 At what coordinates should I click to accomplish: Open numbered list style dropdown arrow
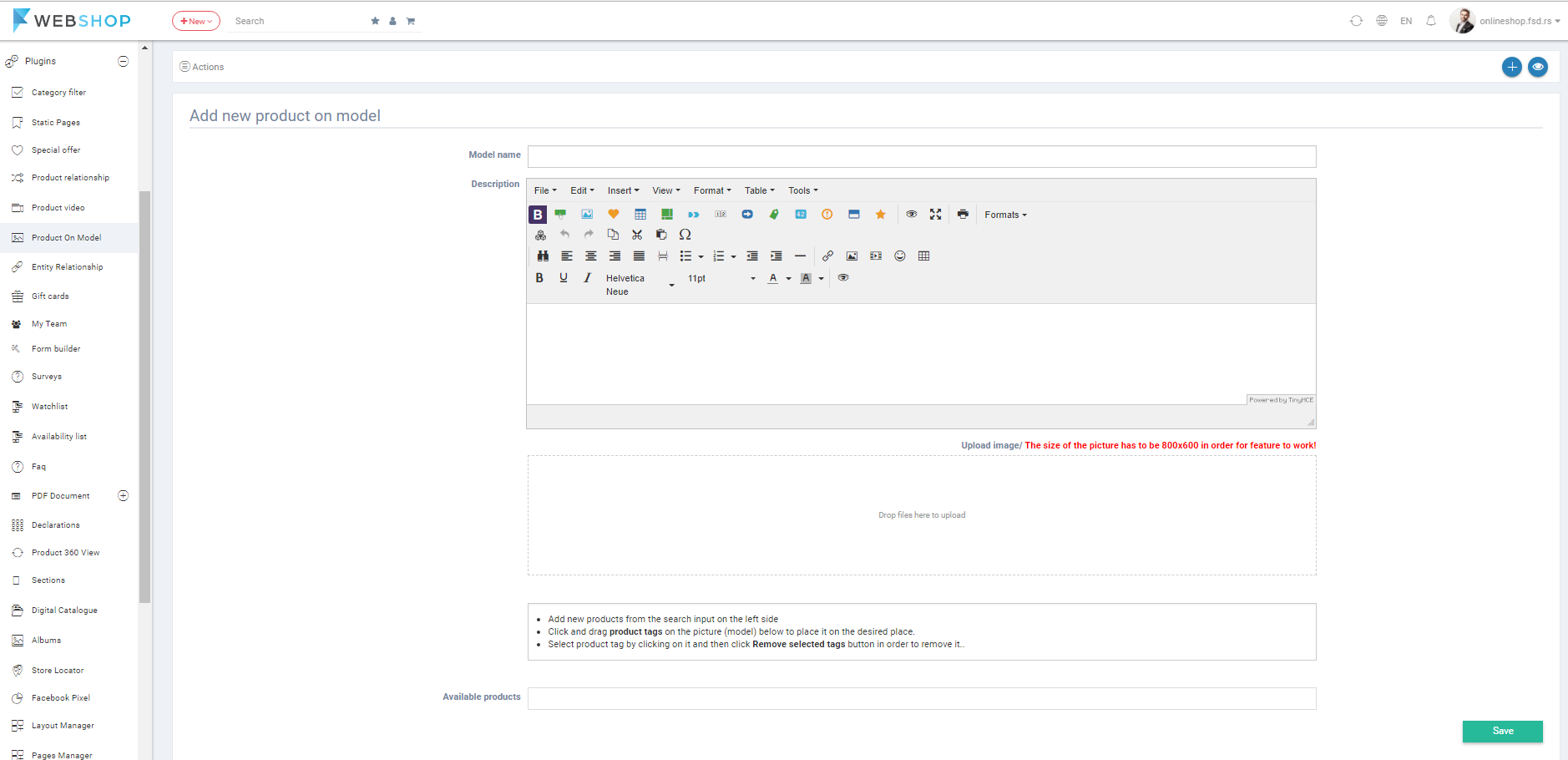(x=733, y=256)
